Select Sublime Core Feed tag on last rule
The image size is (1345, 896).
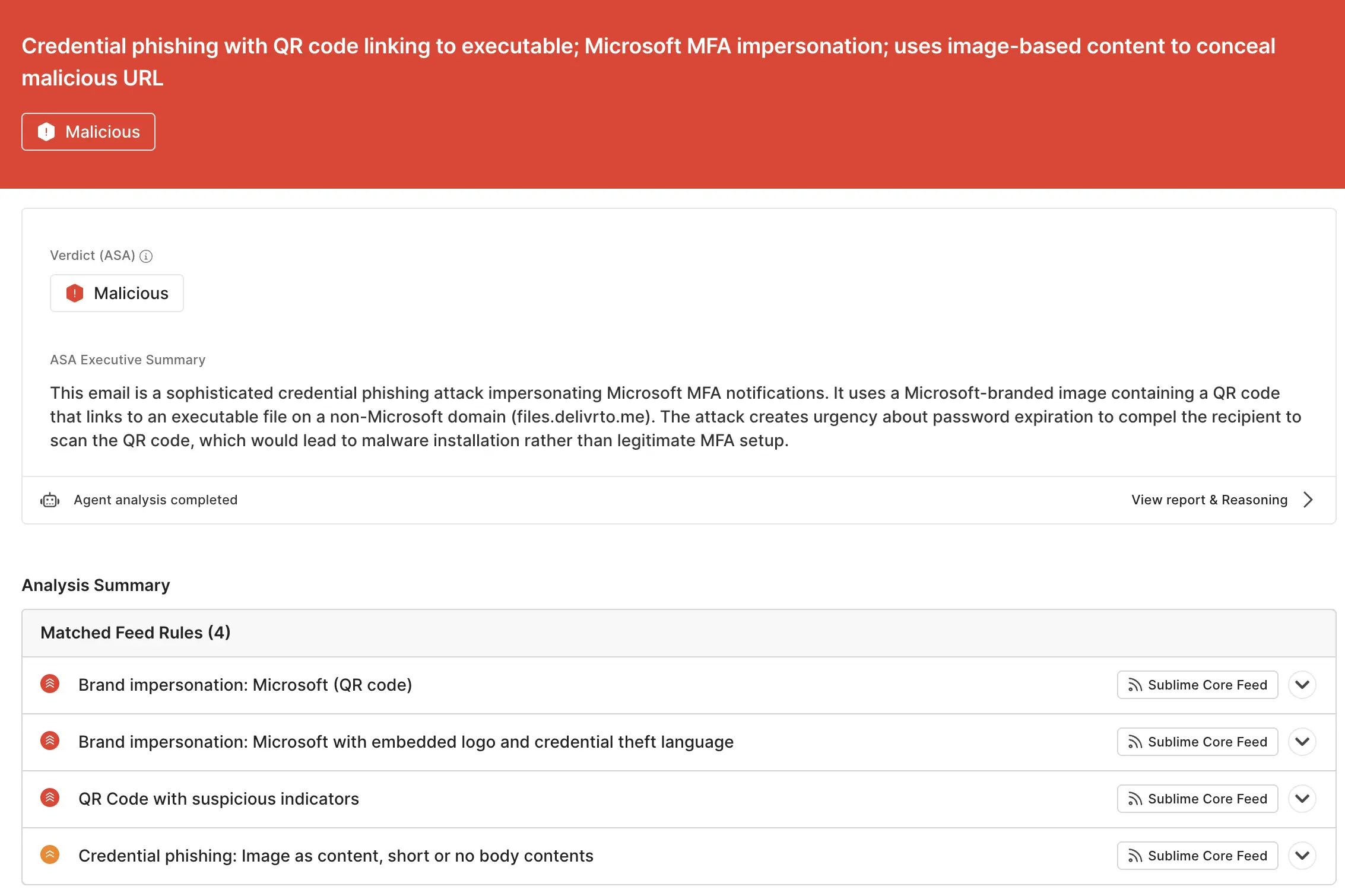tap(1197, 856)
